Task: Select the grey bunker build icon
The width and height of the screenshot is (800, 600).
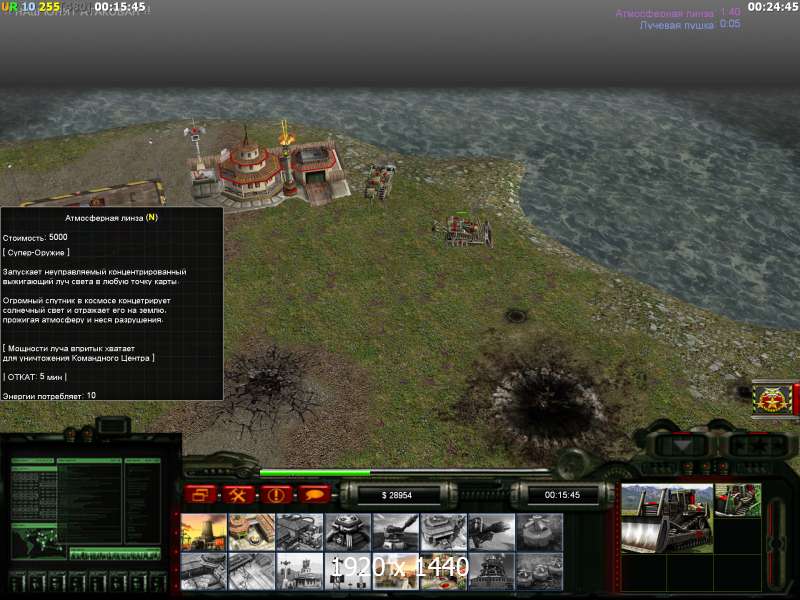Action: pos(347,532)
